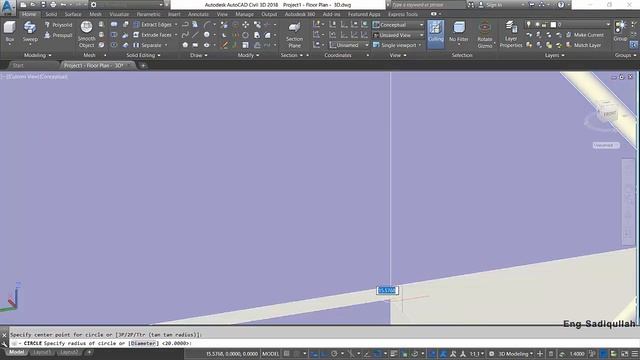Viewport: 640px width, 360px height.
Task: Click the Save icon in quick access toolbar
Action: pos(43,5)
